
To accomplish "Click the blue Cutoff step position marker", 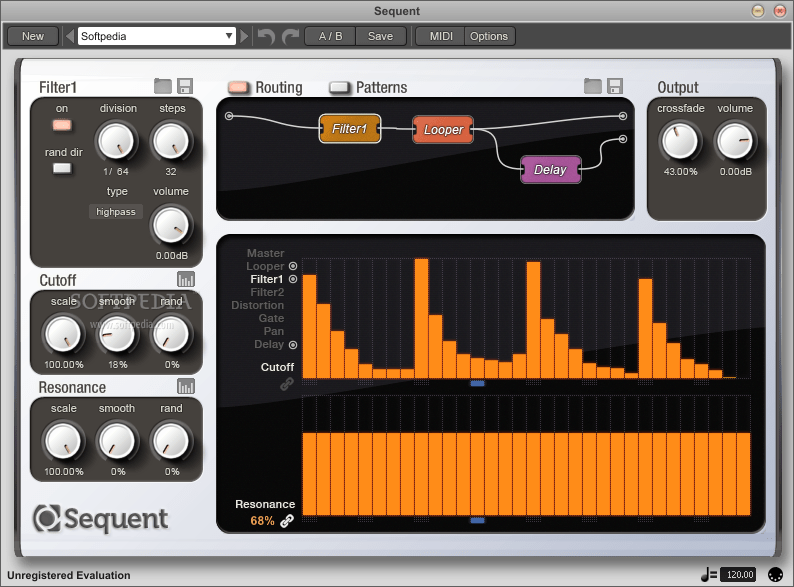I will tap(477, 383).
